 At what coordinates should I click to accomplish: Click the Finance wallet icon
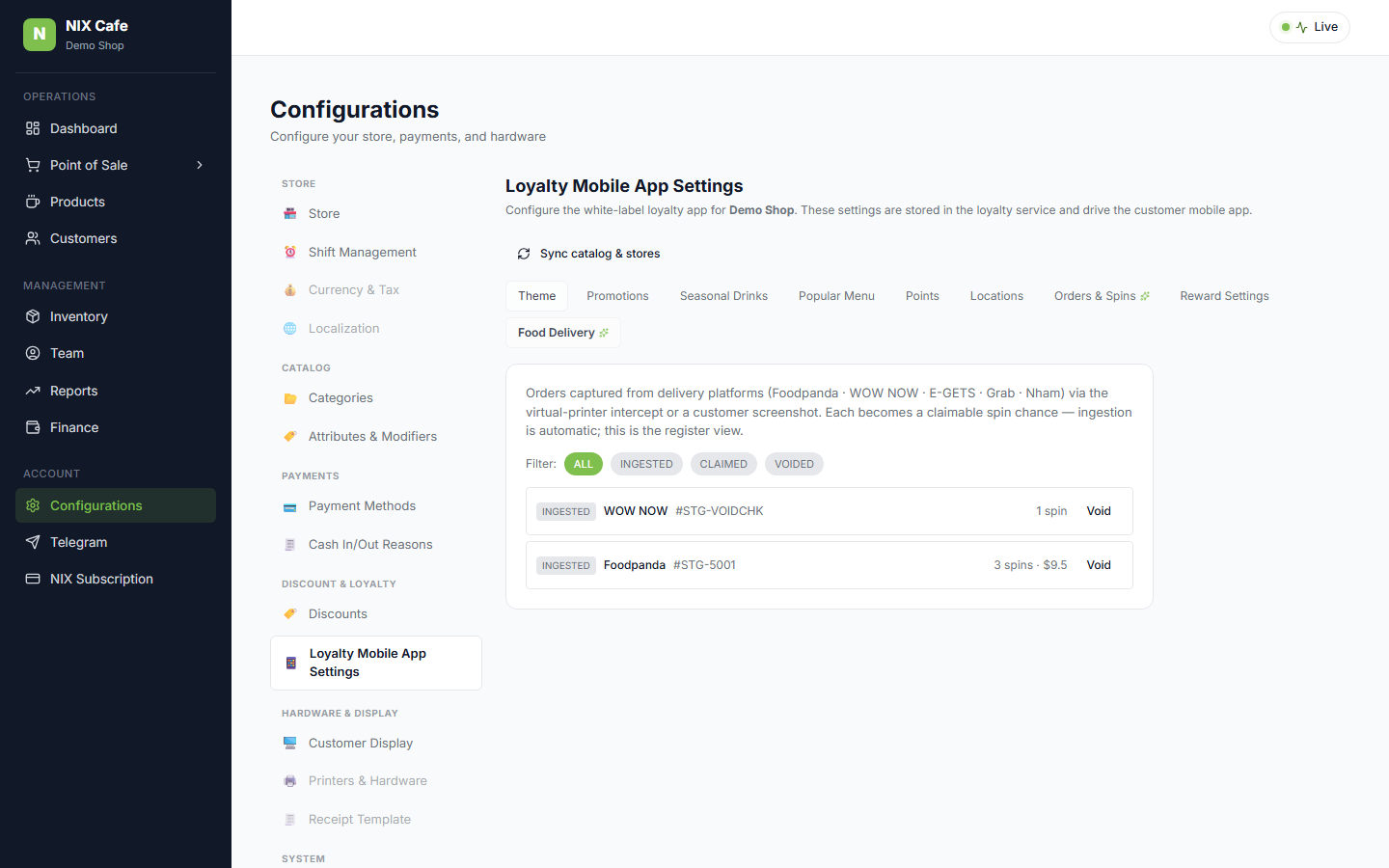[33, 427]
